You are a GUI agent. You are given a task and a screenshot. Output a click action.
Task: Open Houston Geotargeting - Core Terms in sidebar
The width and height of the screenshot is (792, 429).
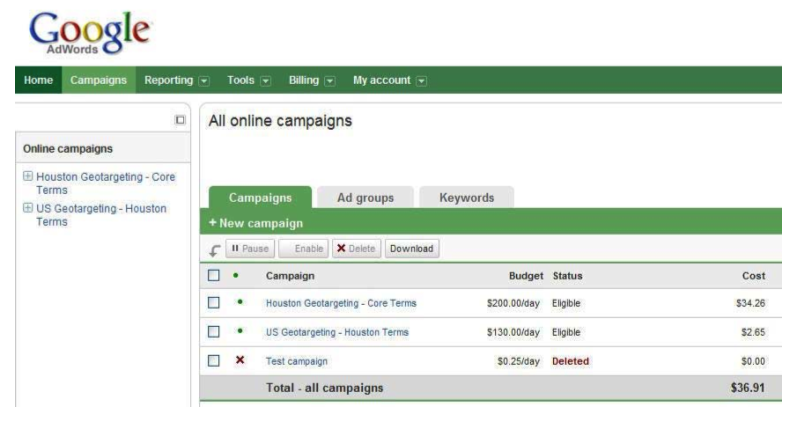(x=106, y=183)
